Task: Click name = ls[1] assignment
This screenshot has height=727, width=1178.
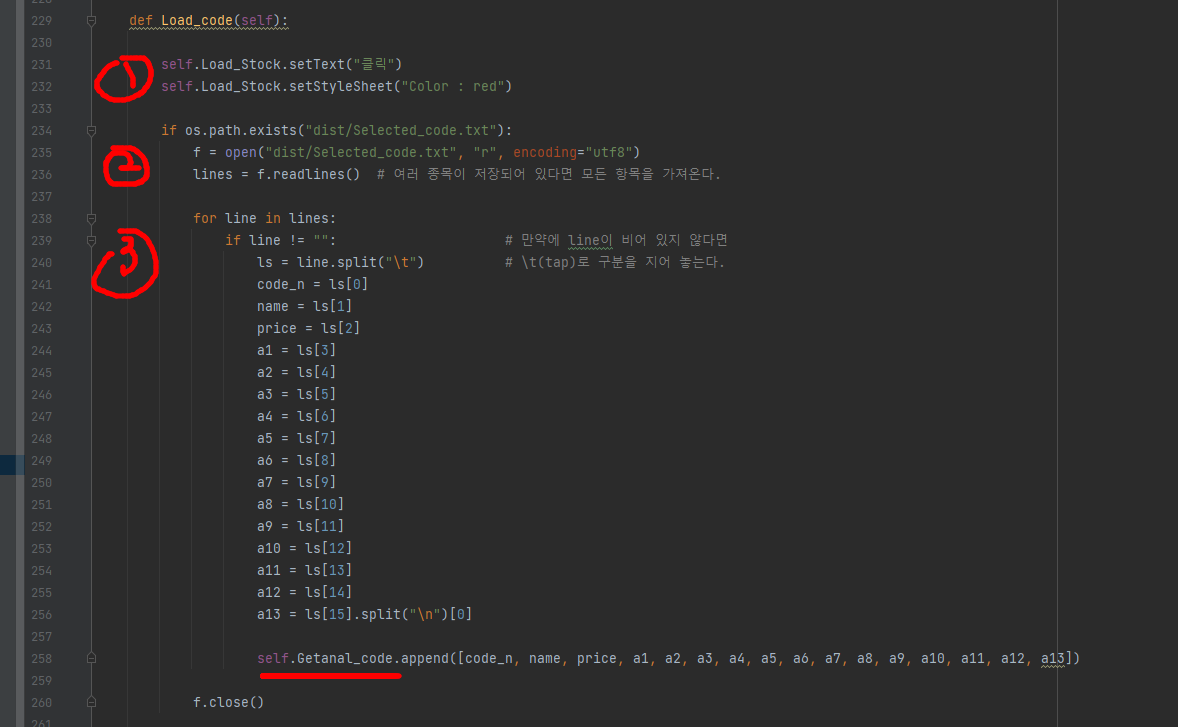Action: [304, 306]
